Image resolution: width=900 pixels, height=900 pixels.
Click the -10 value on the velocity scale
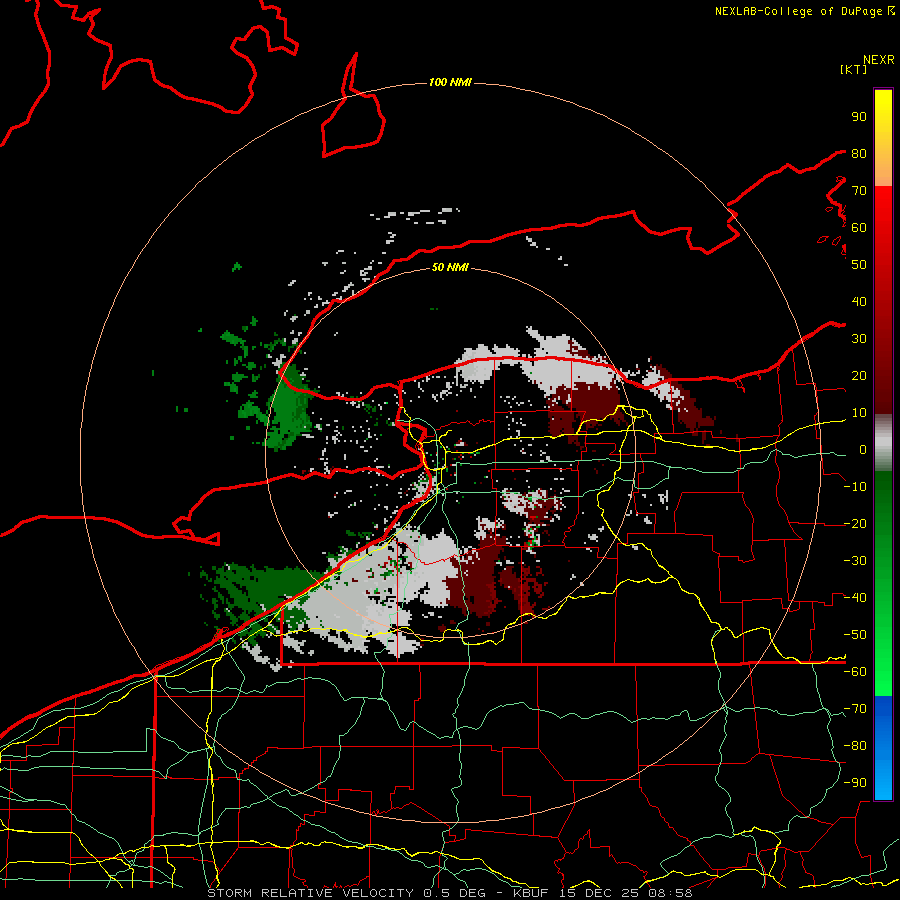[x=855, y=487]
